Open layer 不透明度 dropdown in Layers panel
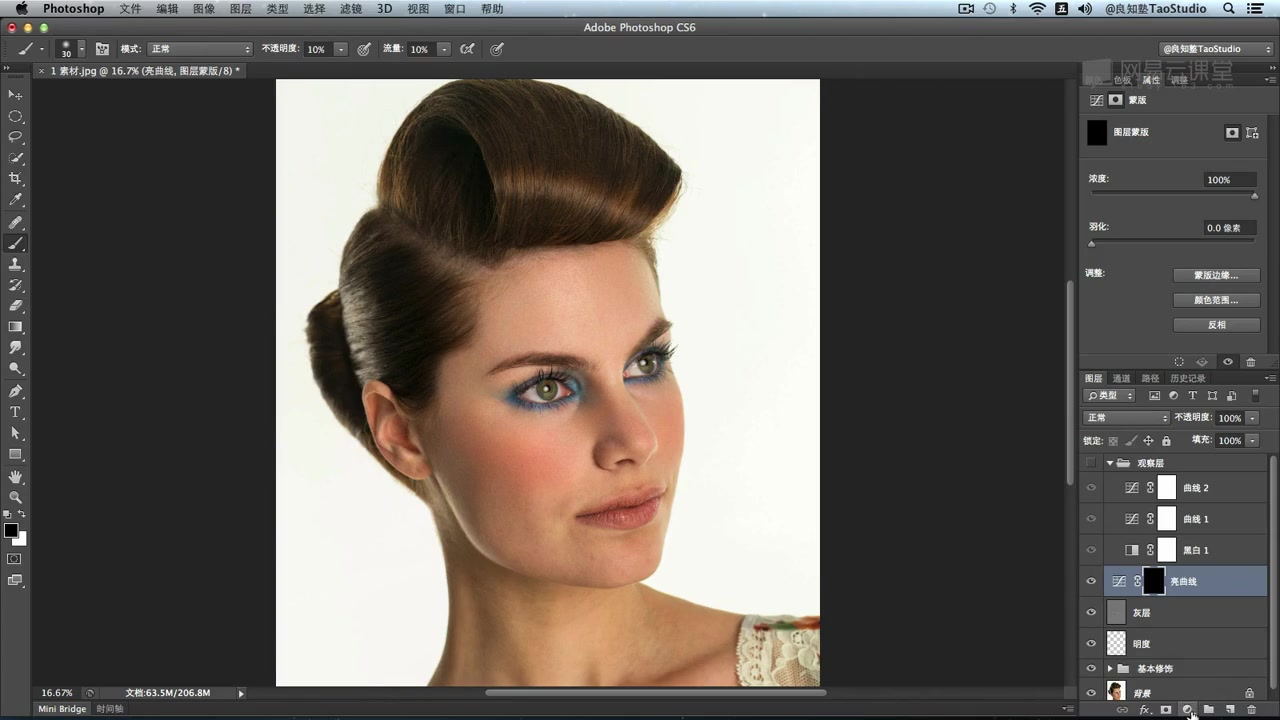1280x720 pixels. 1253,418
